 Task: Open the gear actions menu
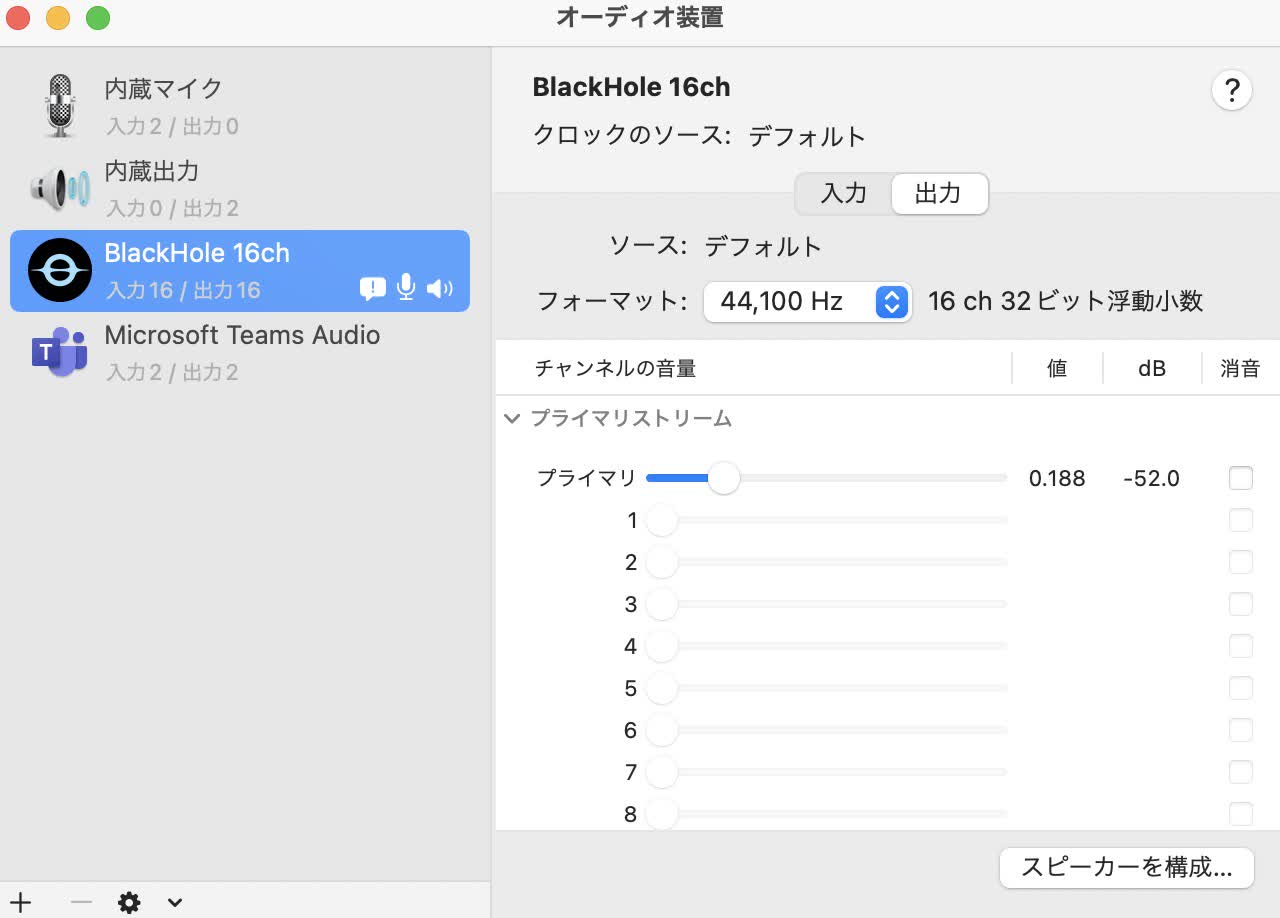coord(129,903)
